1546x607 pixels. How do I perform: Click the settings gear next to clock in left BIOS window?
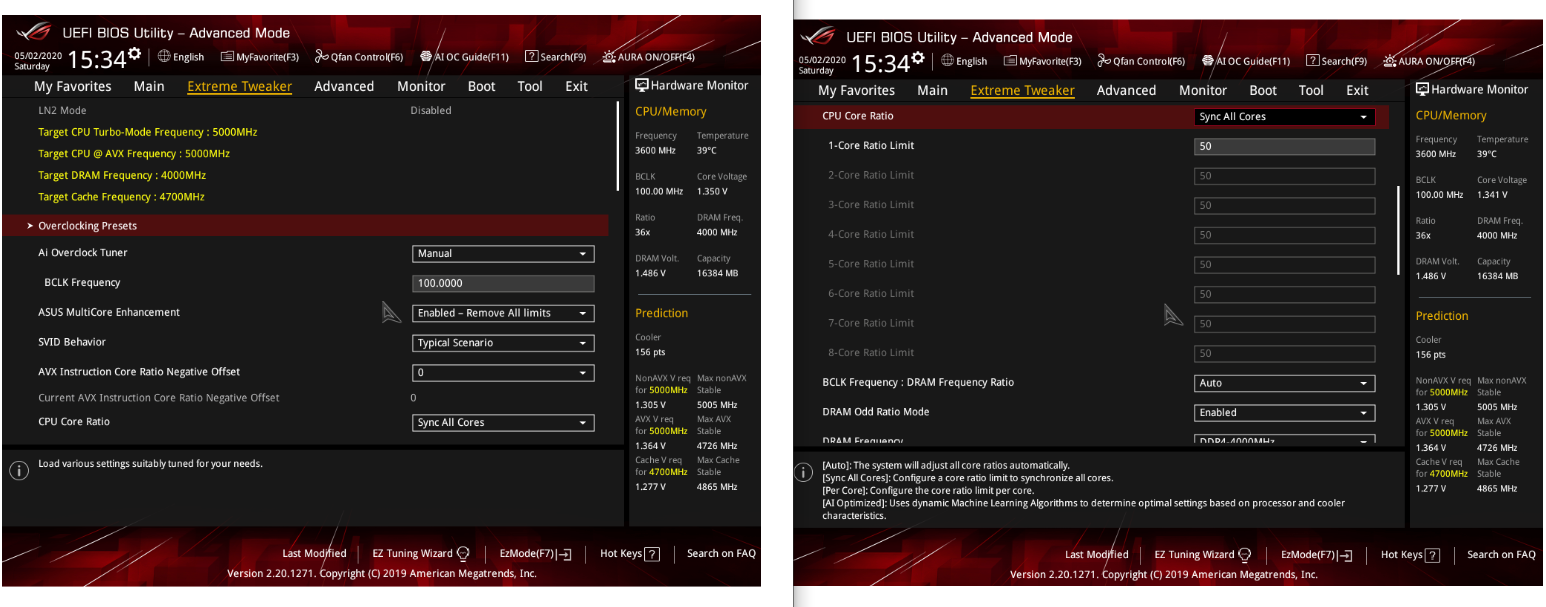click(x=135, y=55)
